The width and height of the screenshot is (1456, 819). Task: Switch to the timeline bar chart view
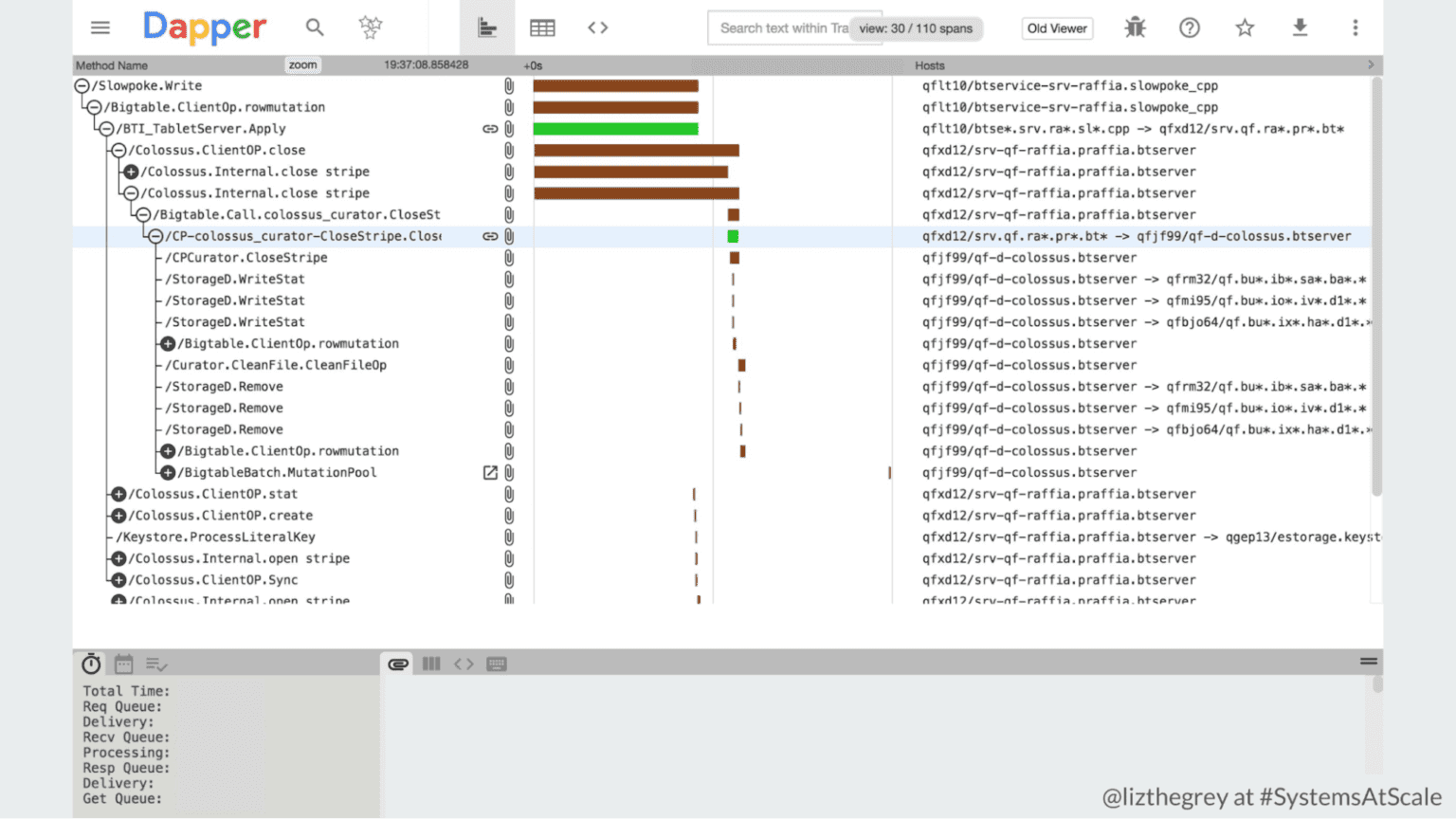click(487, 27)
